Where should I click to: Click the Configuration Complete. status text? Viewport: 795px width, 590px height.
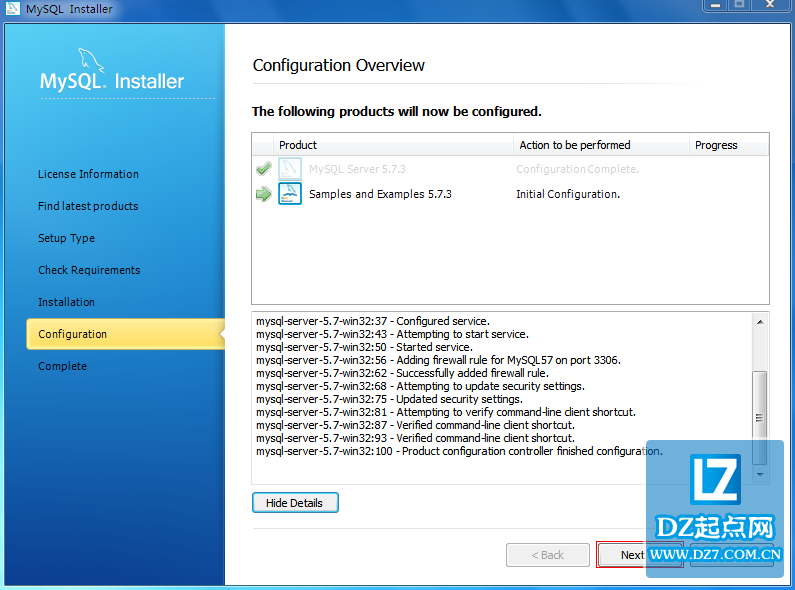coord(577,169)
